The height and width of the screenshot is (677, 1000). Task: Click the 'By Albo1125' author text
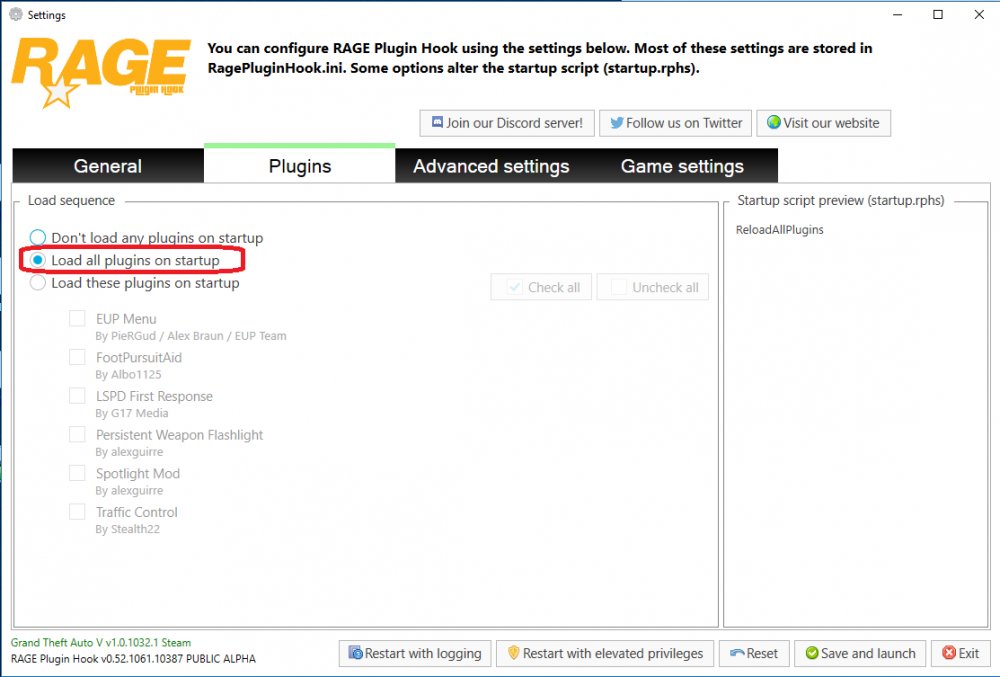tap(128, 374)
